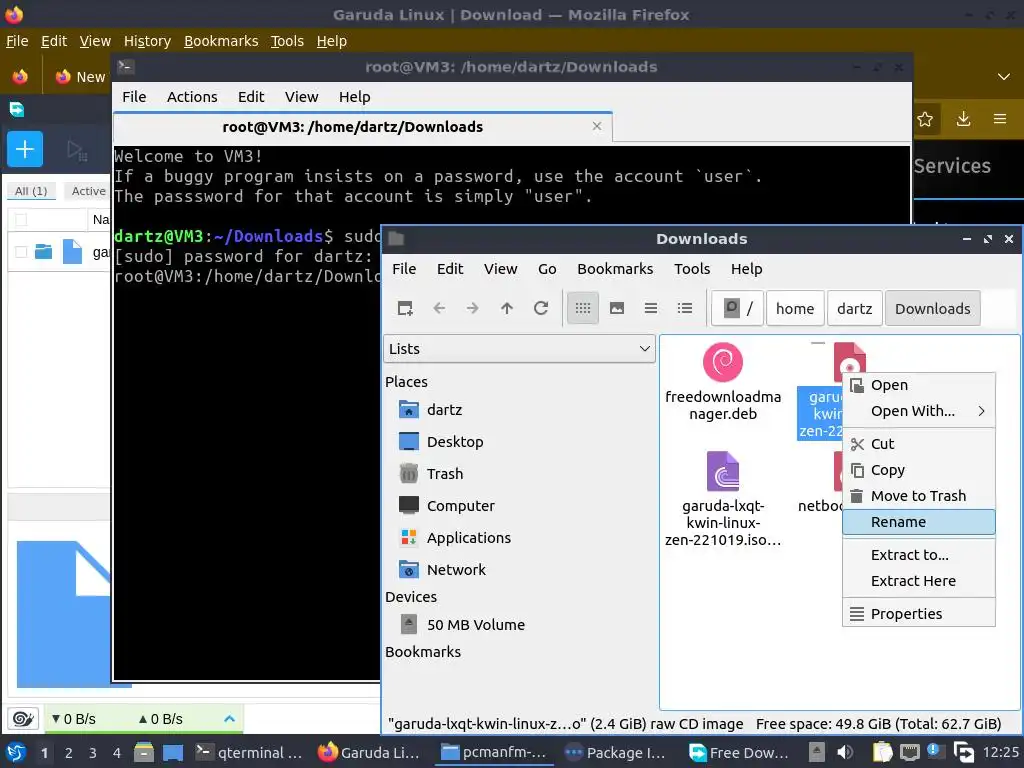Toggle the checkbox of the download row
Screen dimensions: 1024x768
[x=21, y=252]
